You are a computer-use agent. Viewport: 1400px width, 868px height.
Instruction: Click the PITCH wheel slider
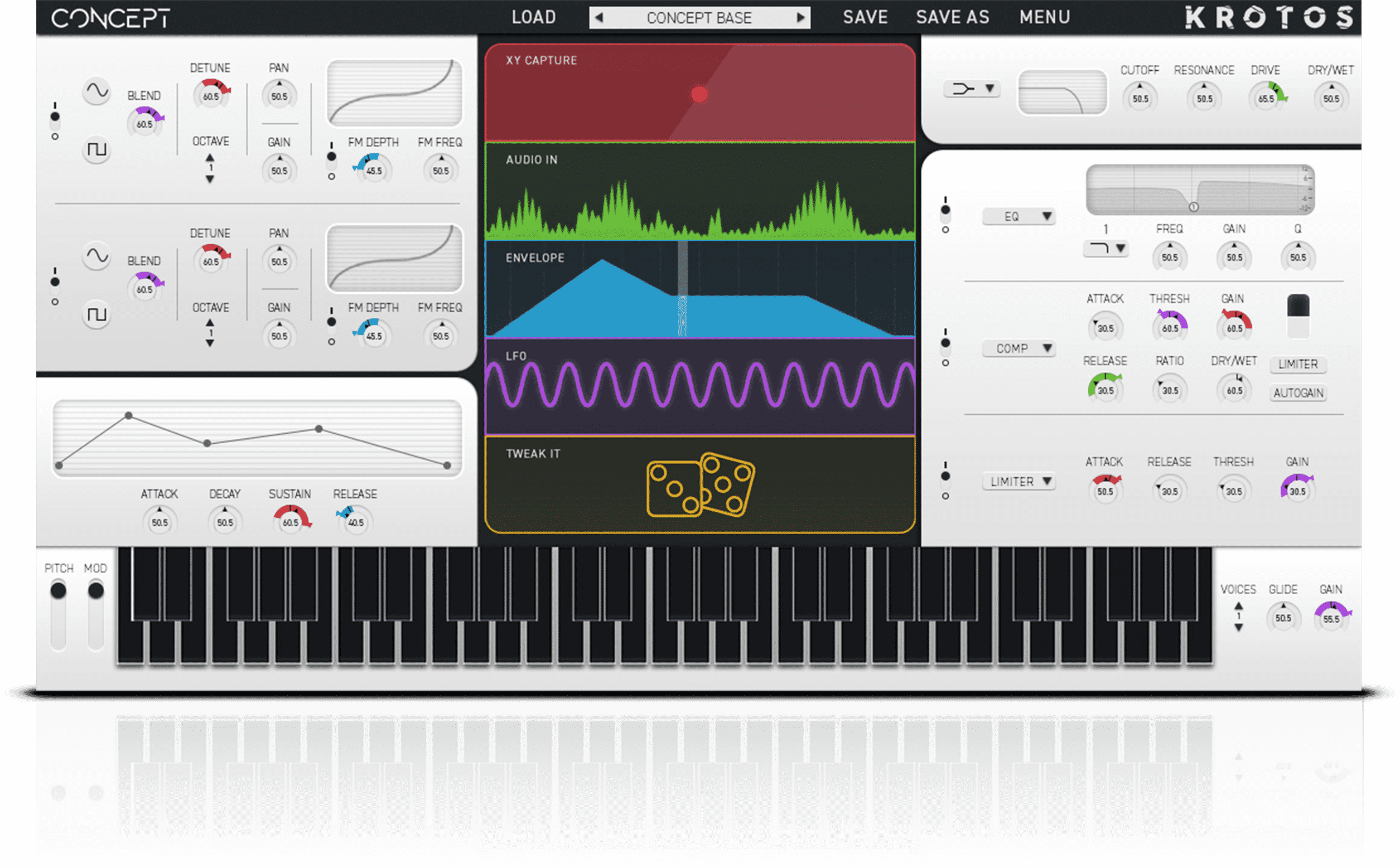(58, 591)
